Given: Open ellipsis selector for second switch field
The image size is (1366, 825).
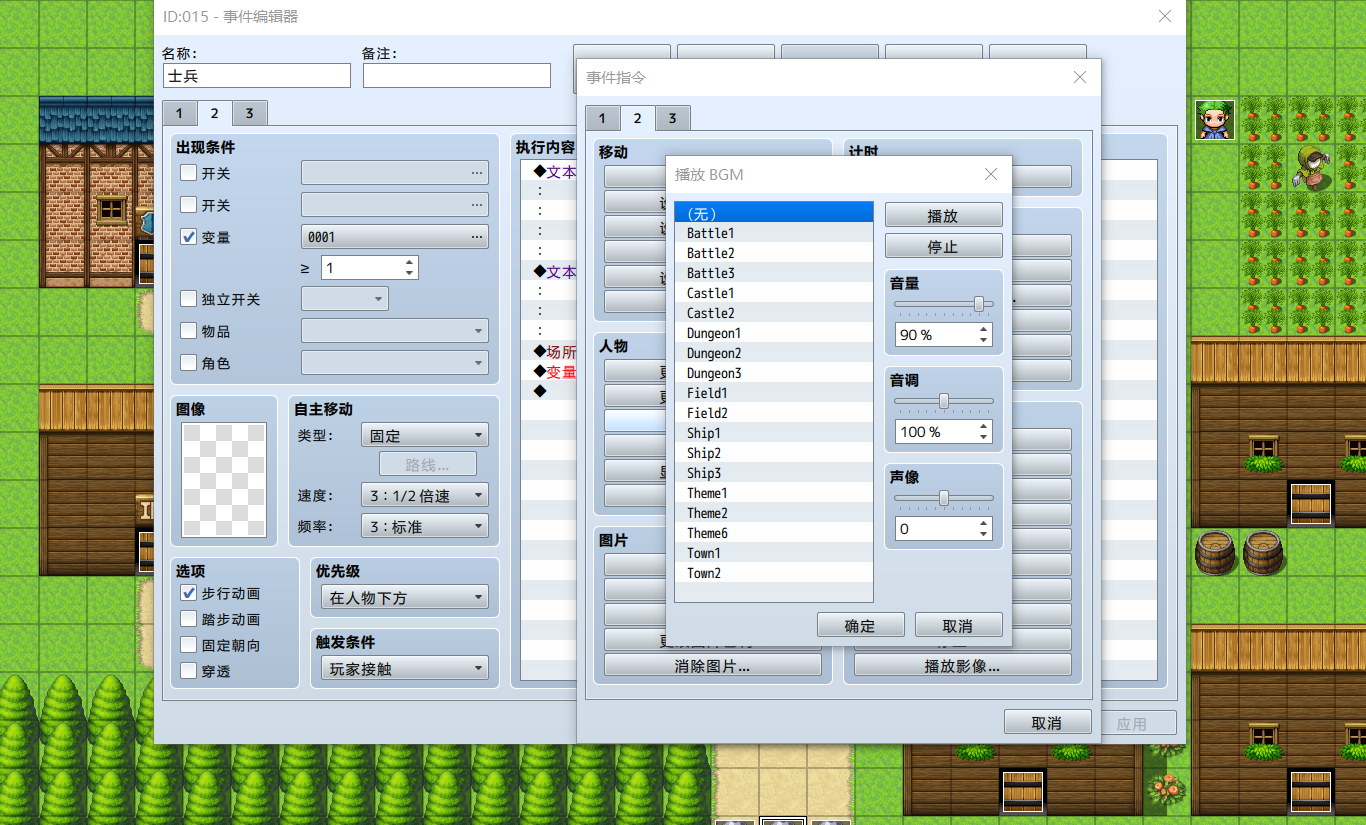Looking at the screenshot, I should pos(476,205).
